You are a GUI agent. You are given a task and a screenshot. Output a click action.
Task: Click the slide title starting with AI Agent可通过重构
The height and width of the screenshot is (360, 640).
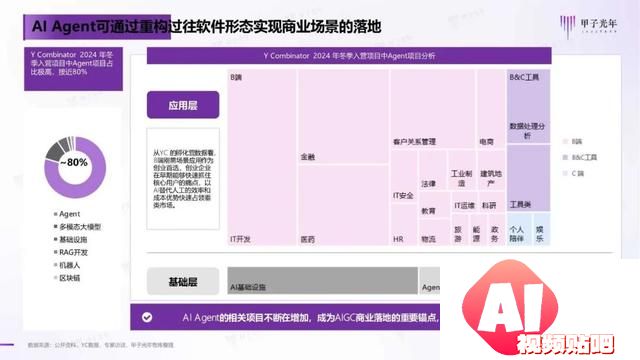pos(206,27)
